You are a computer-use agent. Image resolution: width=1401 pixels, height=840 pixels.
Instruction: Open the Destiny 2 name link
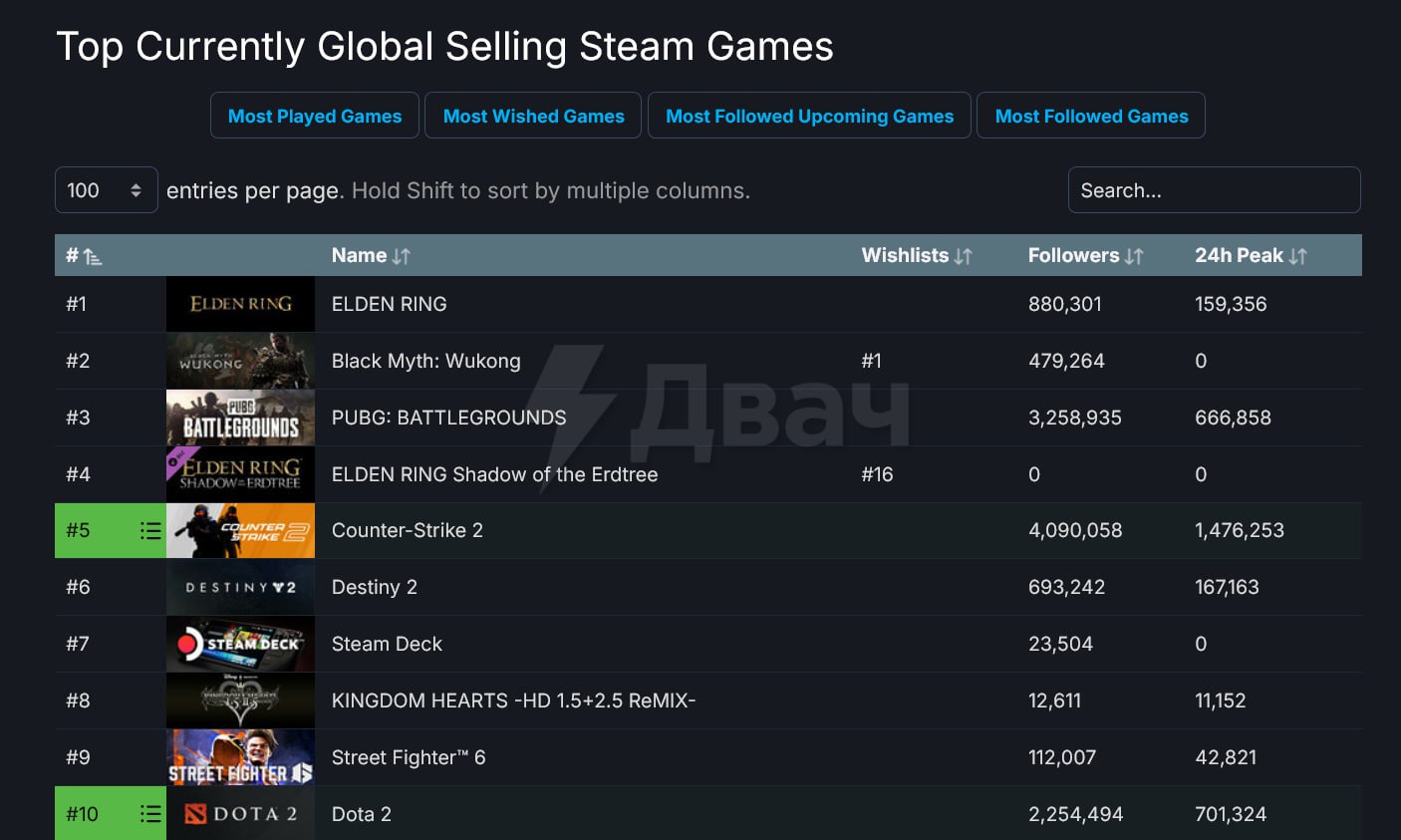pyautogui.click(x=374, y=588)
